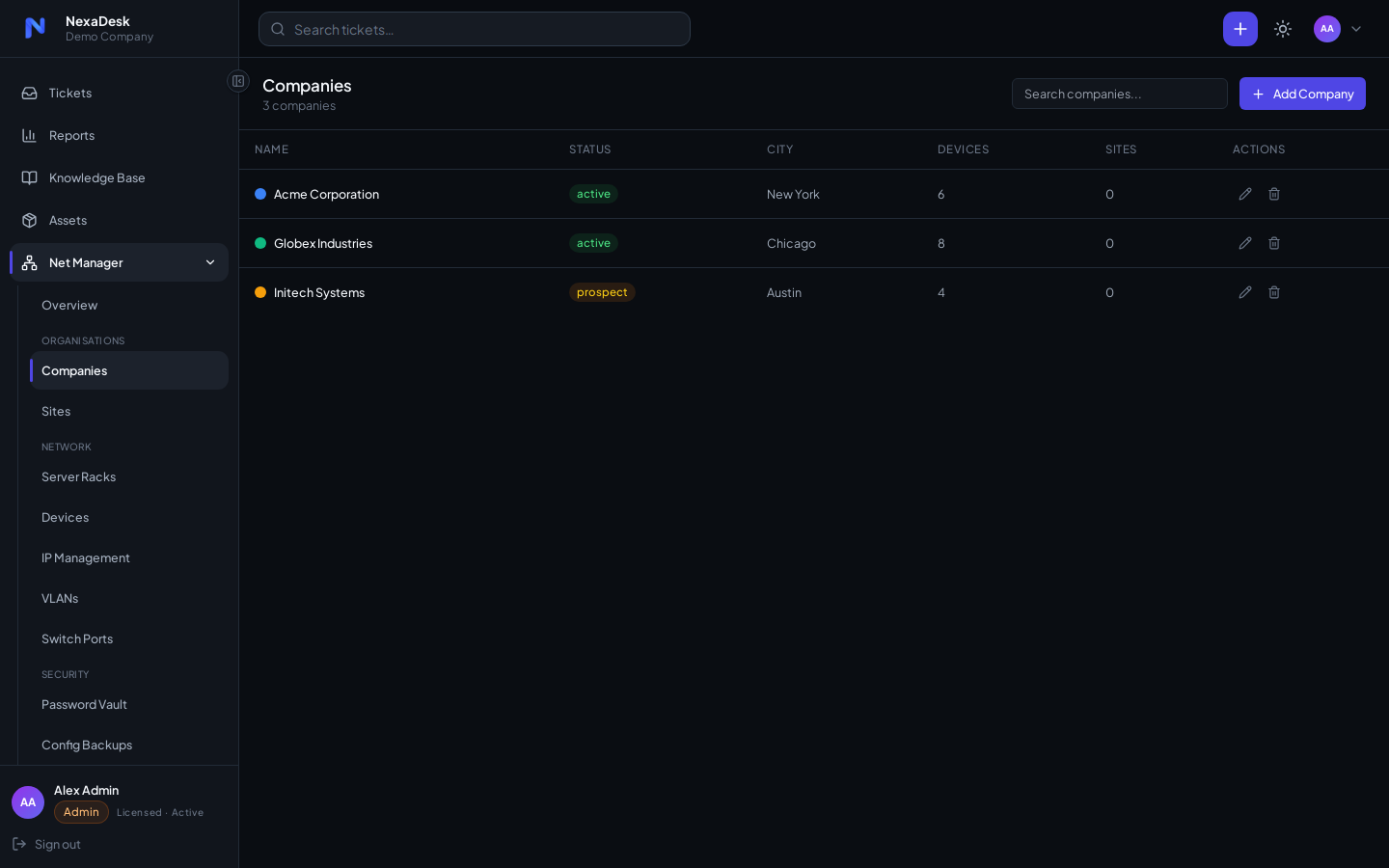This screenshot has height=868, width=1389.
Task: Collapse the sidebar with the panel toggle
Action: 238,81
